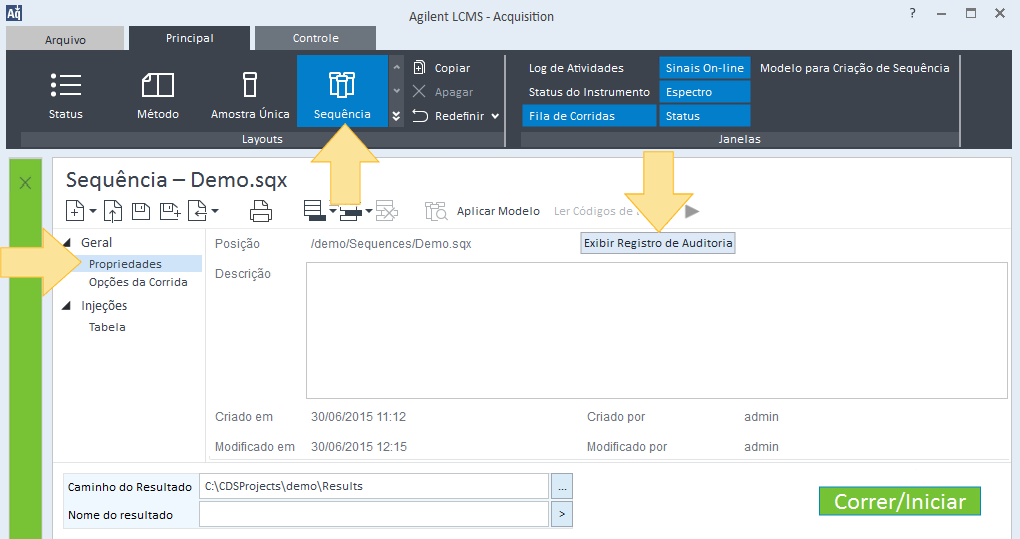Open the Amostra Única layout

click(x=250, y=95)
